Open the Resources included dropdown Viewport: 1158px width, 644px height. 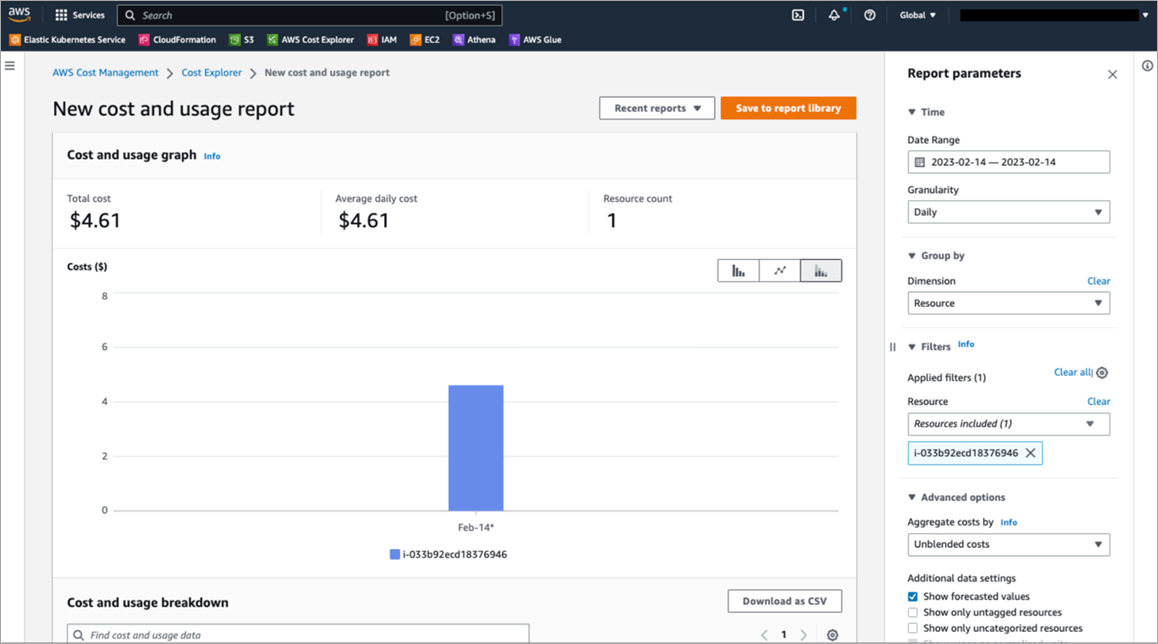(x=1008, y=424)
